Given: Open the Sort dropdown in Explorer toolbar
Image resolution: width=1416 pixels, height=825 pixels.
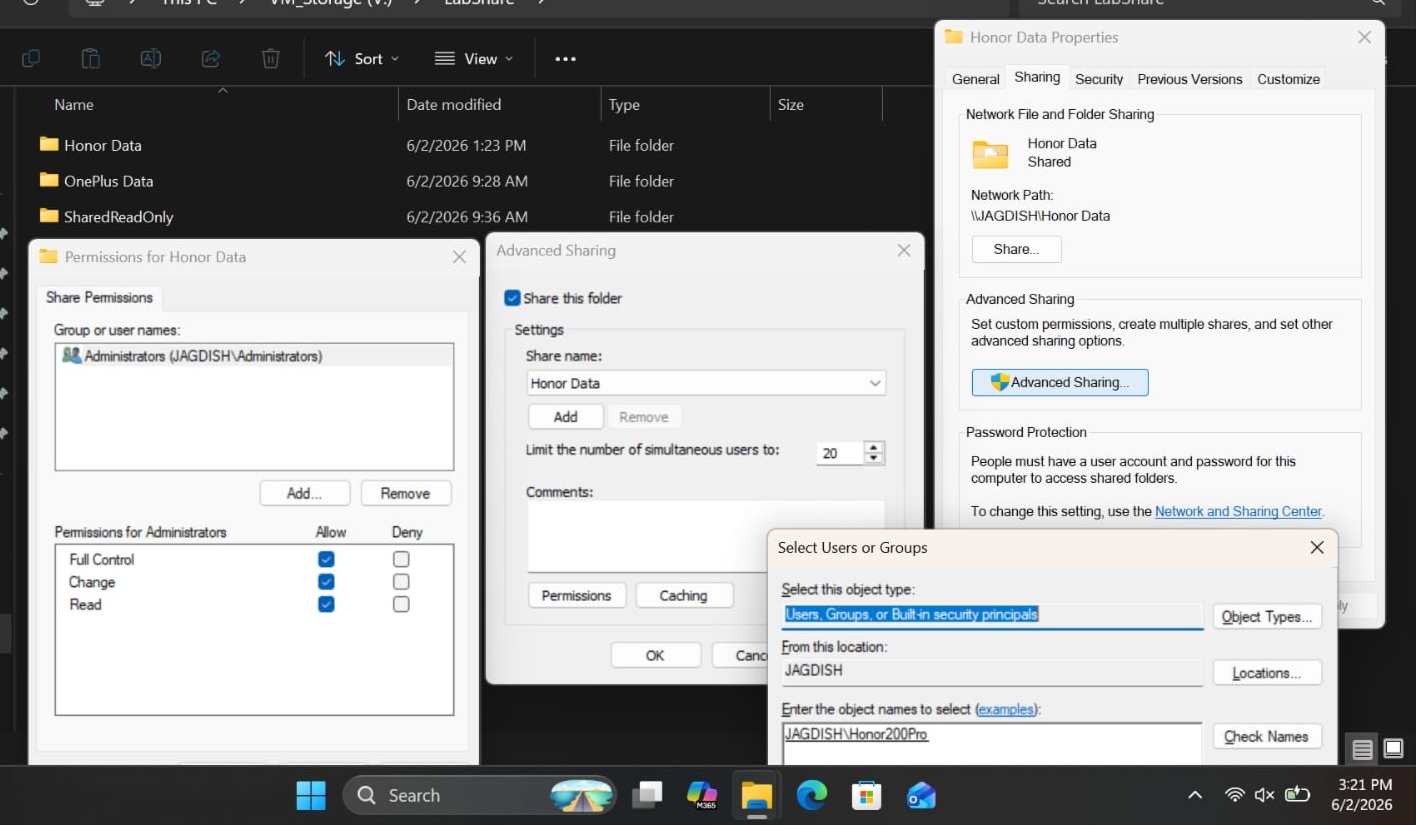Looking at the screenshot, I should pos(362,59).
